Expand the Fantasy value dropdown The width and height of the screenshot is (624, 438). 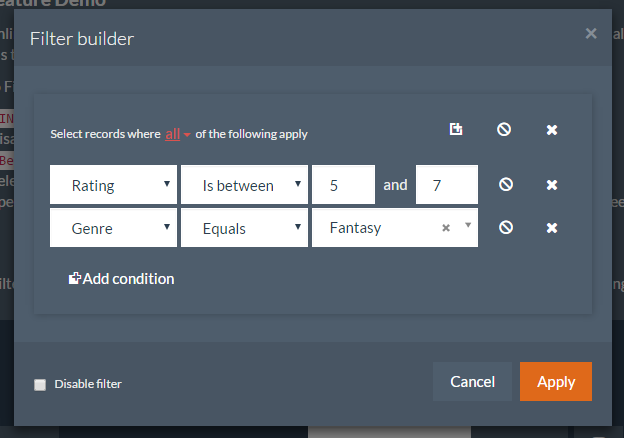(467, 225)
